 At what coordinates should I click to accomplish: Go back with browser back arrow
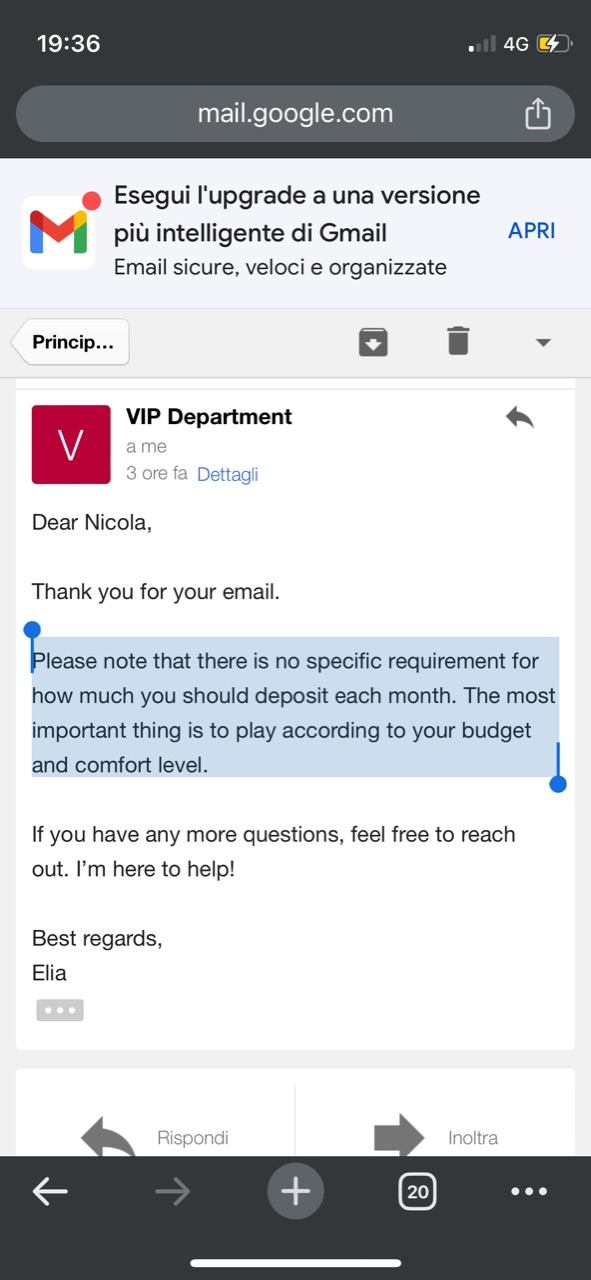[x=50, y=1191]
